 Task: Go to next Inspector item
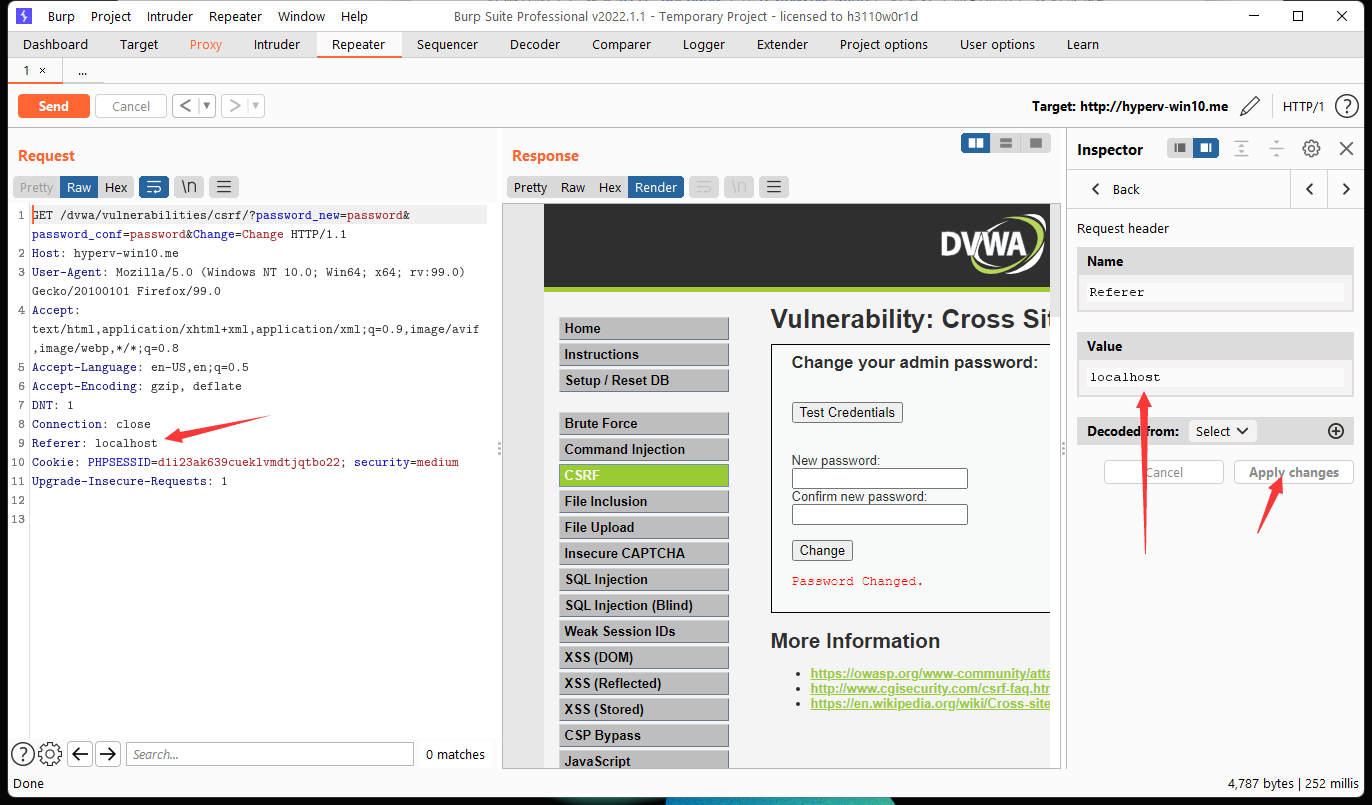point(1346,189)
